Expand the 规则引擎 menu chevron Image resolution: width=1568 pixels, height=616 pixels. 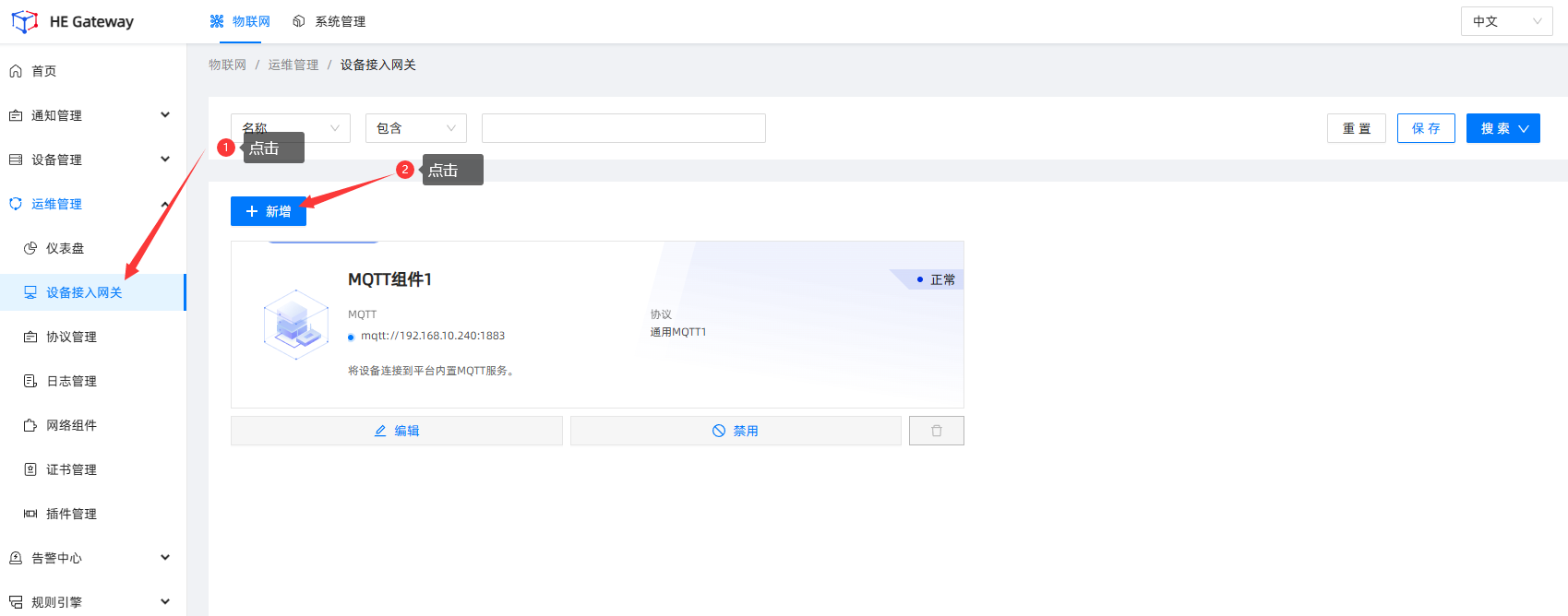click(165, 602)
